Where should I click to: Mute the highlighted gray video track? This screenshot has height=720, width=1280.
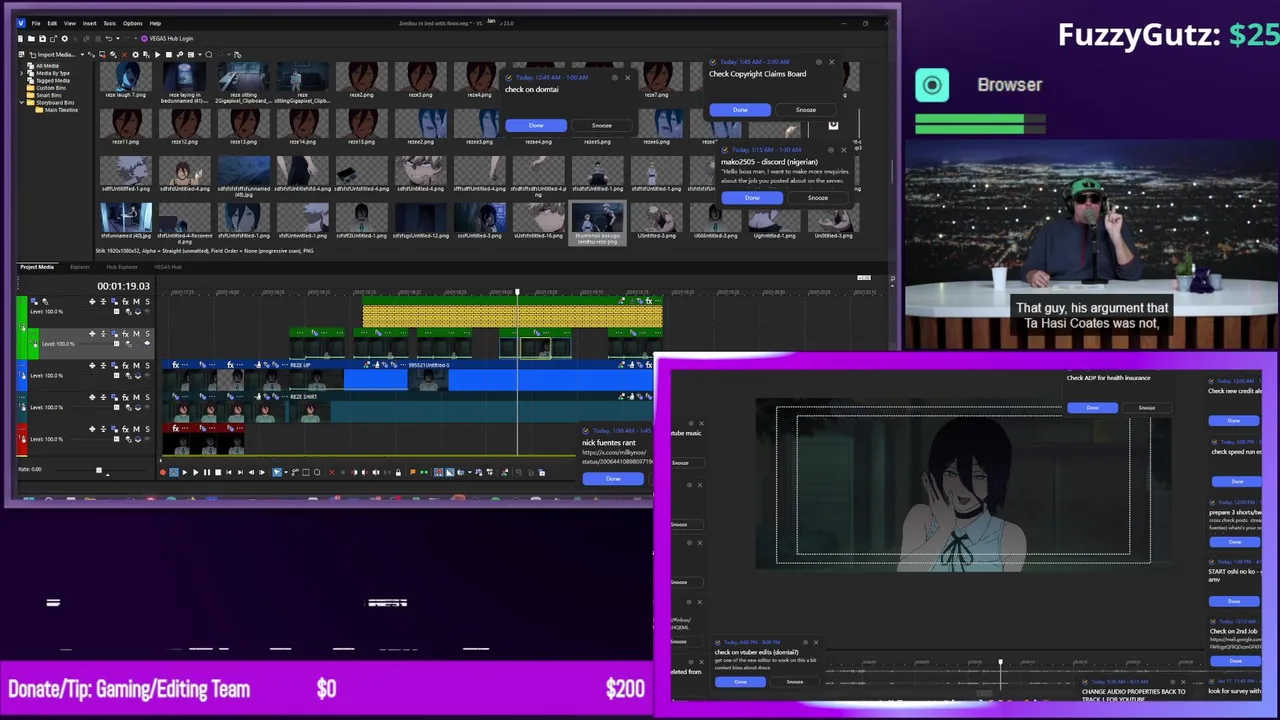[136, 334]
